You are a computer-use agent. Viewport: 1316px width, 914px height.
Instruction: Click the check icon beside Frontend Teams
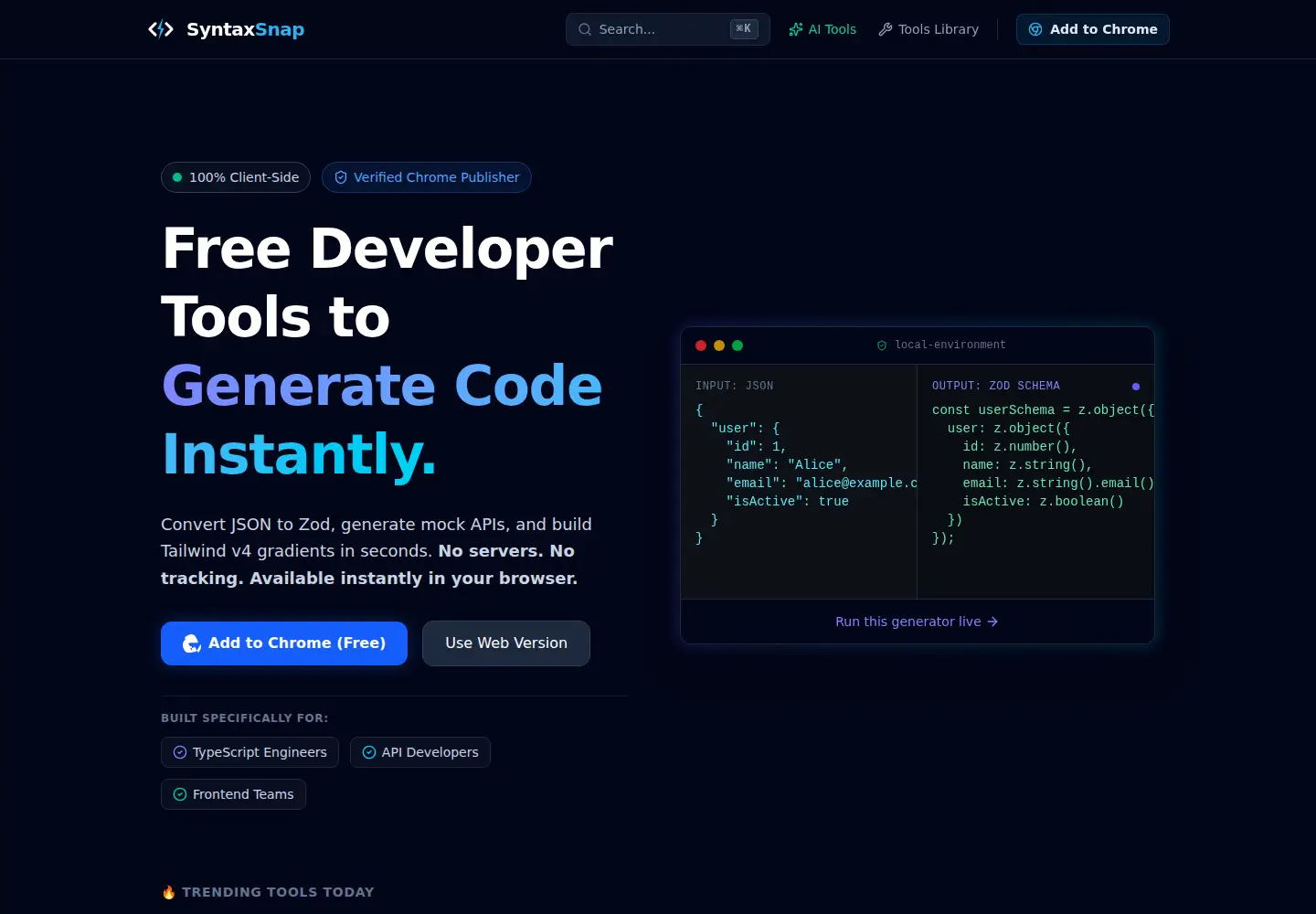click(x=180, y=794)
